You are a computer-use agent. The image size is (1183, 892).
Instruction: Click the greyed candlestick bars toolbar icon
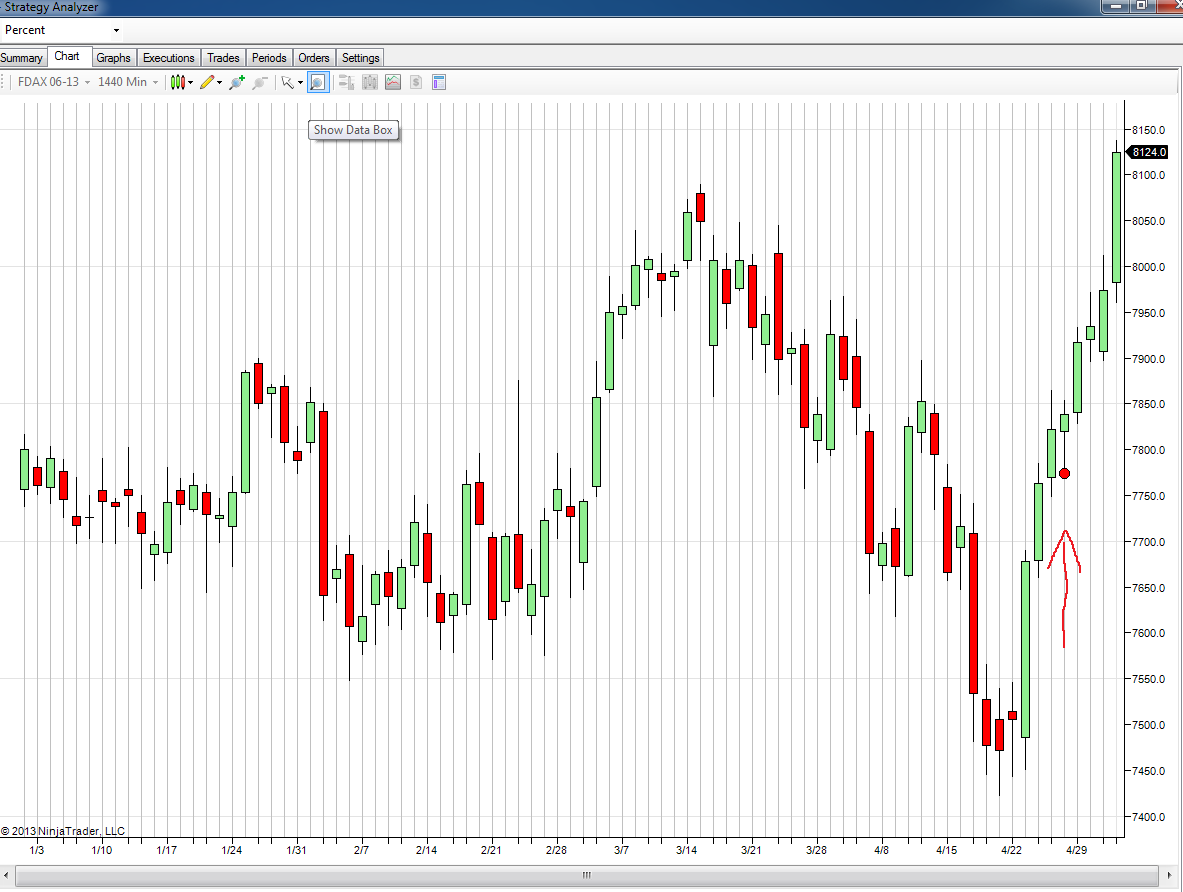tap(370, 82)
